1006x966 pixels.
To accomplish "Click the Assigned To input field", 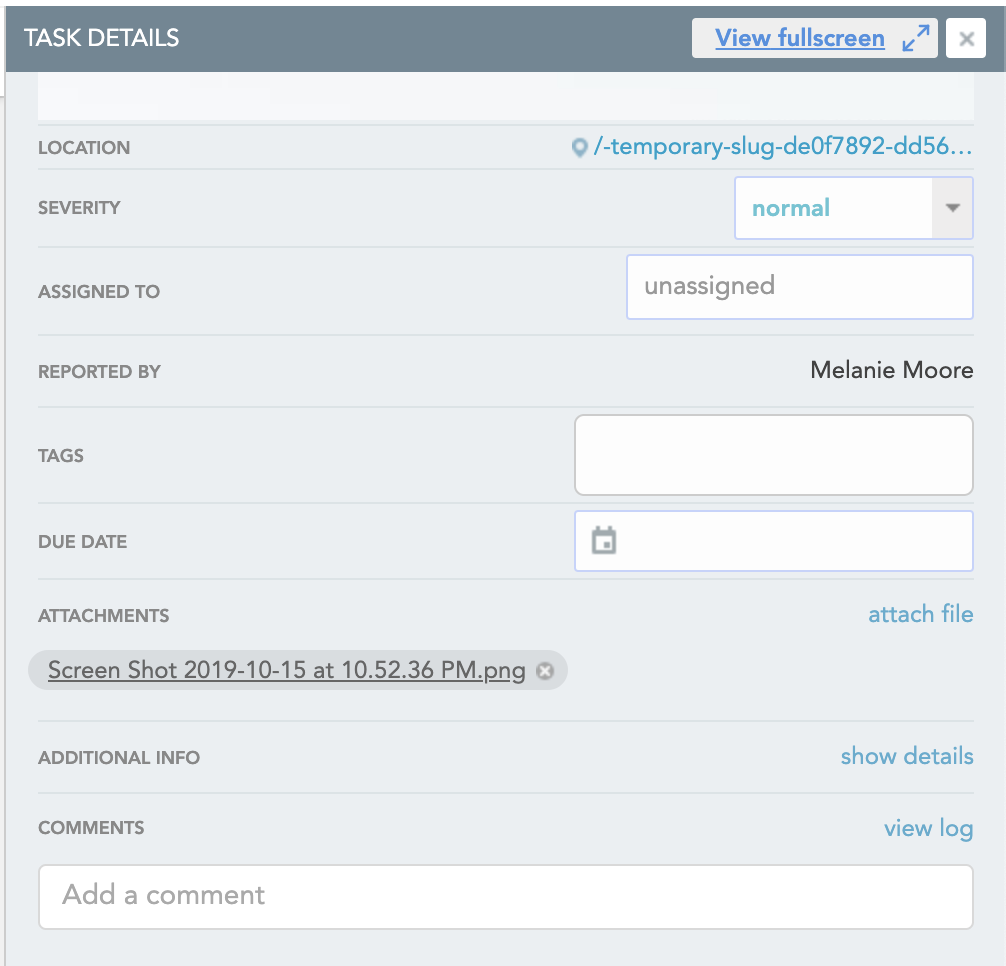I will (799, 287).
